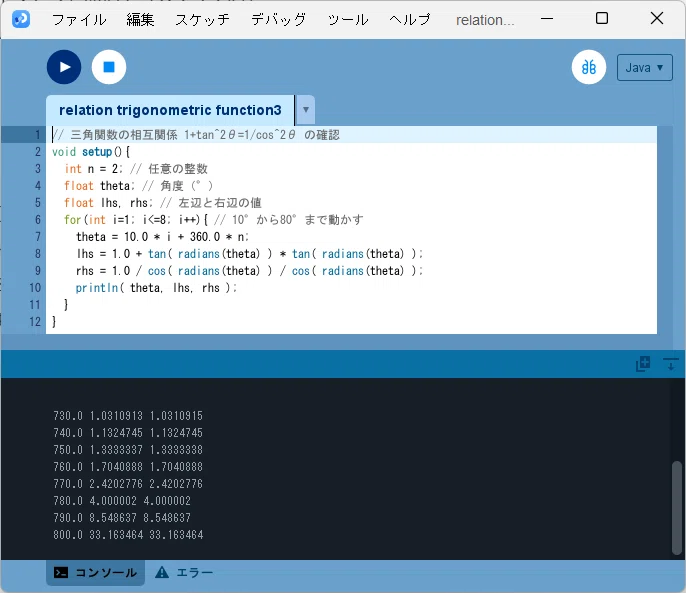Screen dimensions: 686x593
Task: Click line number 1 in the gutter
Action: coord(38,135)
